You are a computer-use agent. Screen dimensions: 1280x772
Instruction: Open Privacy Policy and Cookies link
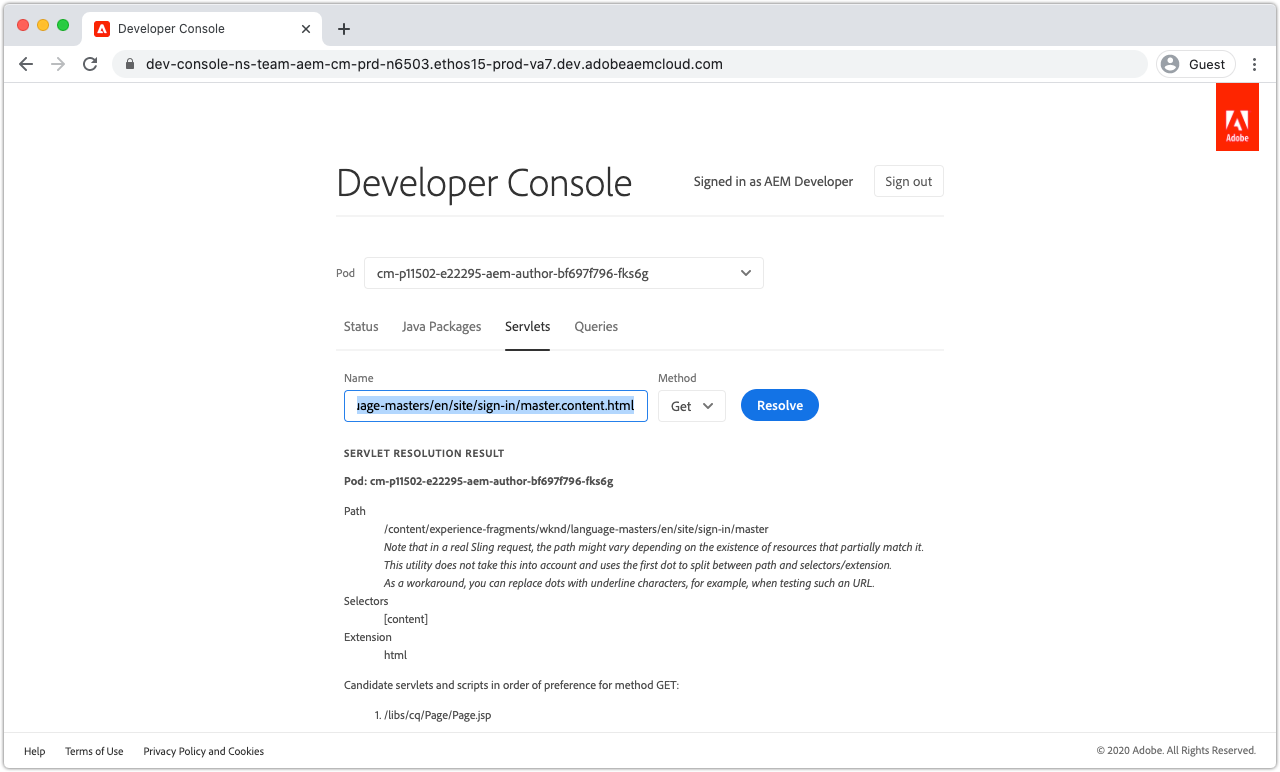(204, 751)
